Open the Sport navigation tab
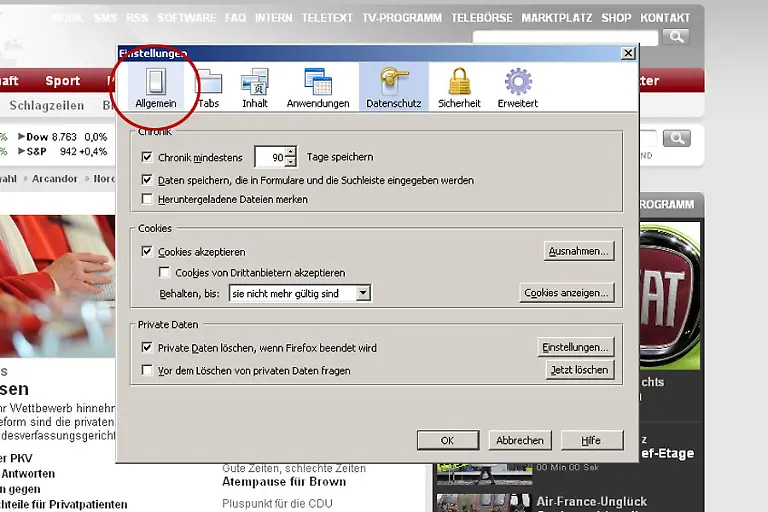This screenshot has height=512, width=768. (x=62, y=81)
